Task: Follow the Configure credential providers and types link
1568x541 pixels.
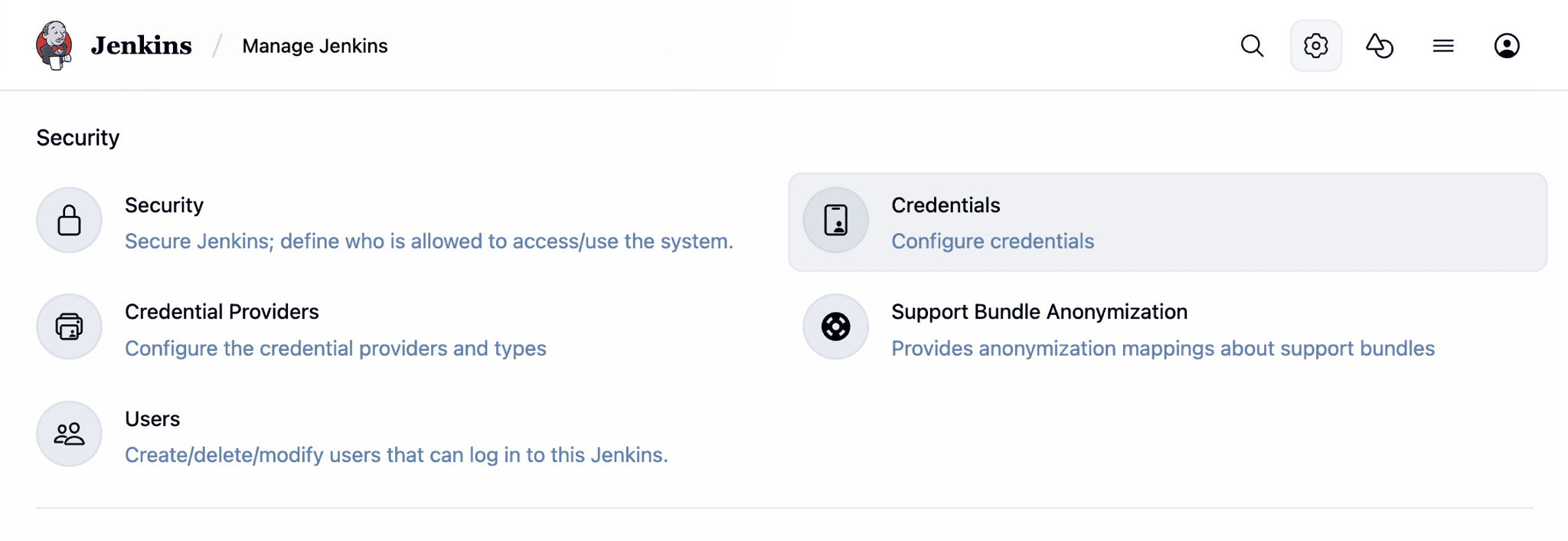Action: (335, 348)
